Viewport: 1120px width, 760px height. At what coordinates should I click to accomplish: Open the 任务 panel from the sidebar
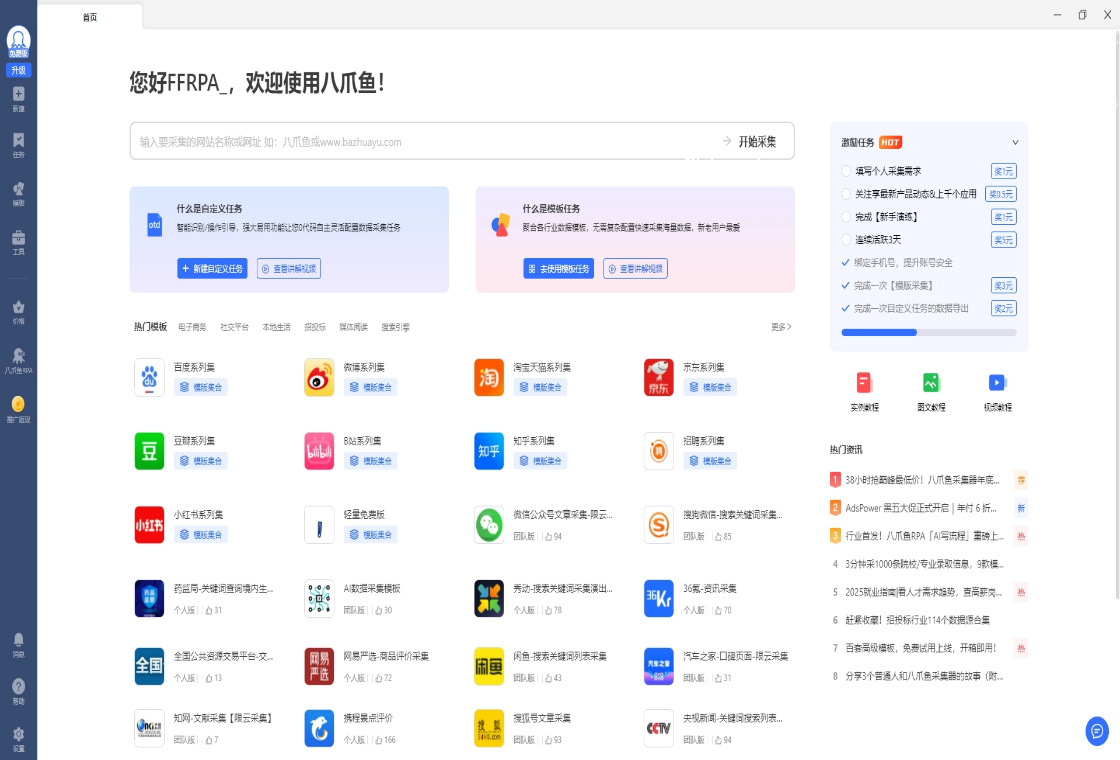tap(18, 140)
